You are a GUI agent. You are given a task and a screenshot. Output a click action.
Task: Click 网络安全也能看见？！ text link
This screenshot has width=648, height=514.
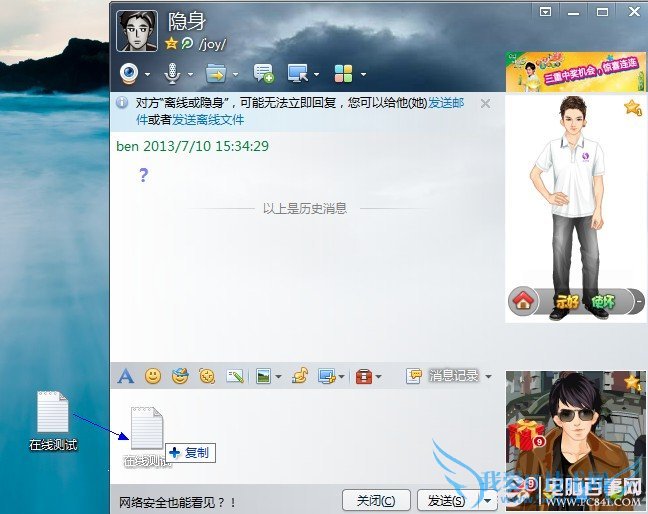(x=178, y=502)
